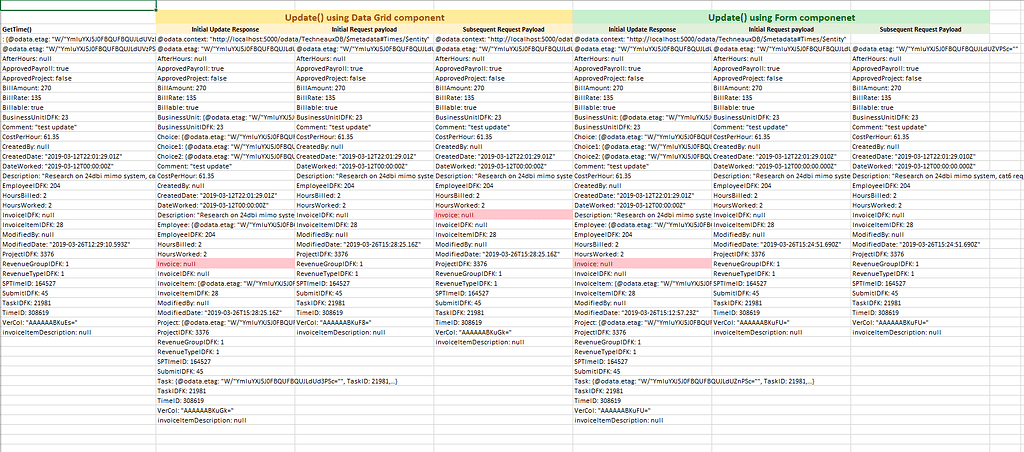Click 'RevenueGroupIDFK: 1' in Data Grid Initial Request payload column
1024x452 pixels.
coord(364,263)
